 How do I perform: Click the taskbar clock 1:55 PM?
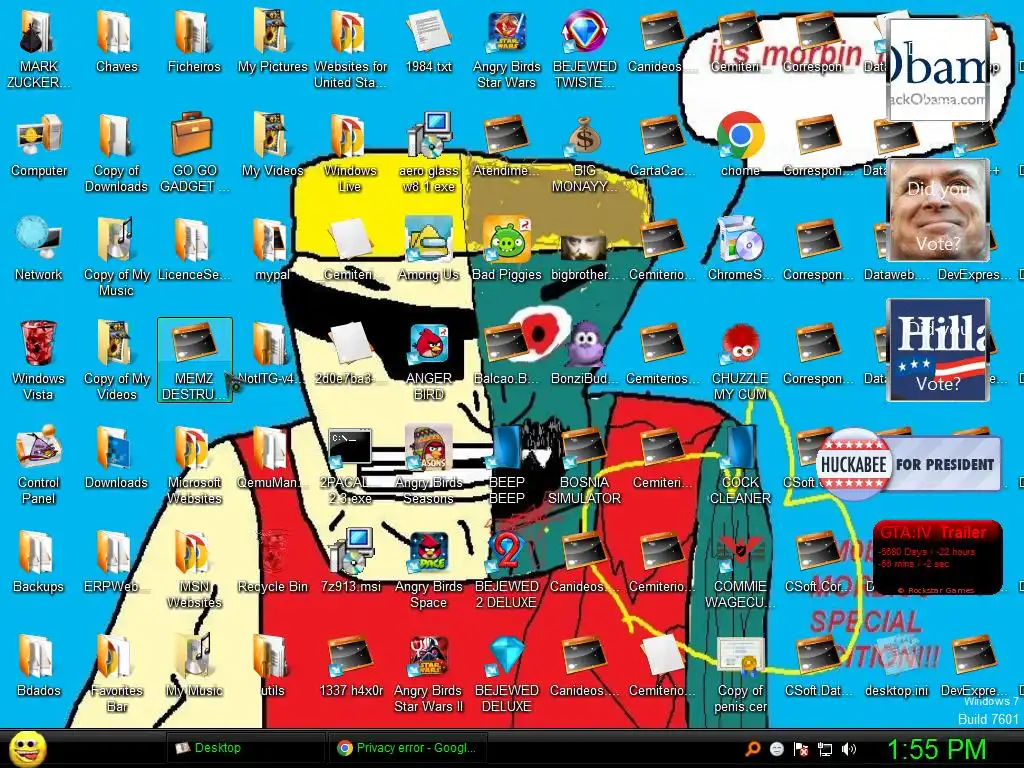point(936,748)
